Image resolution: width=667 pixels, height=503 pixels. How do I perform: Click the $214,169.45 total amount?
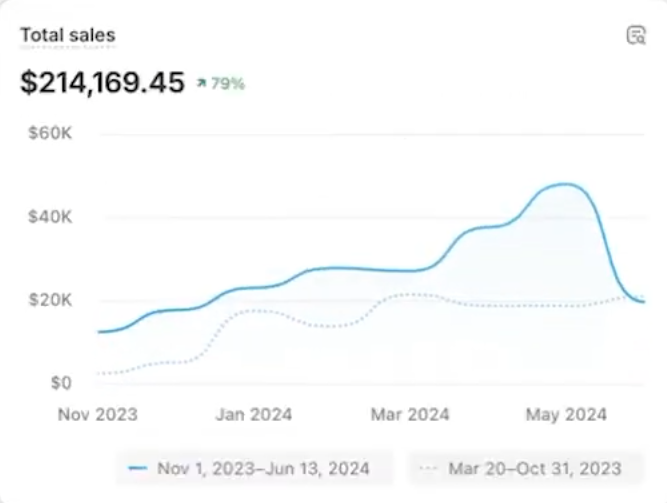[102, 83]
